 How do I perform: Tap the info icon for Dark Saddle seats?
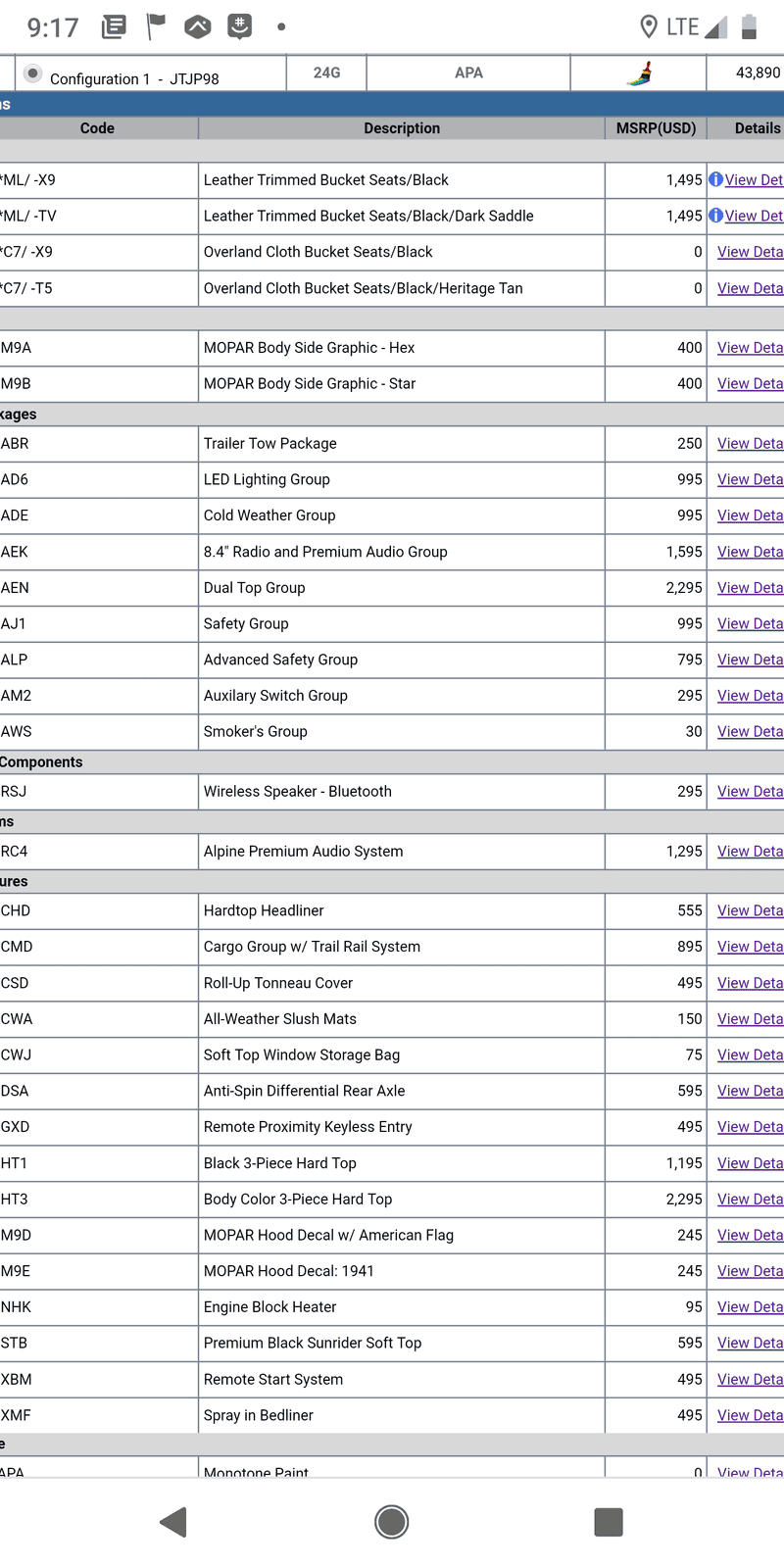[x=715, y=216]
